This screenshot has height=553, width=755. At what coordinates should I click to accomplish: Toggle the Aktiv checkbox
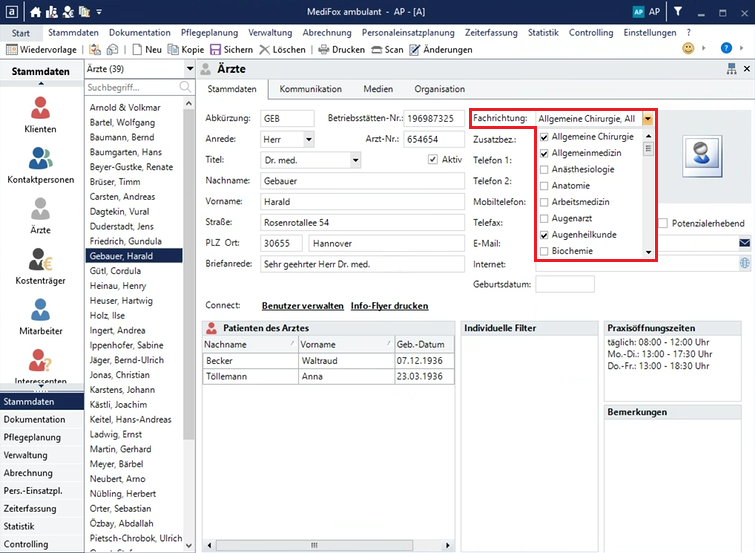tap(432, 160)
